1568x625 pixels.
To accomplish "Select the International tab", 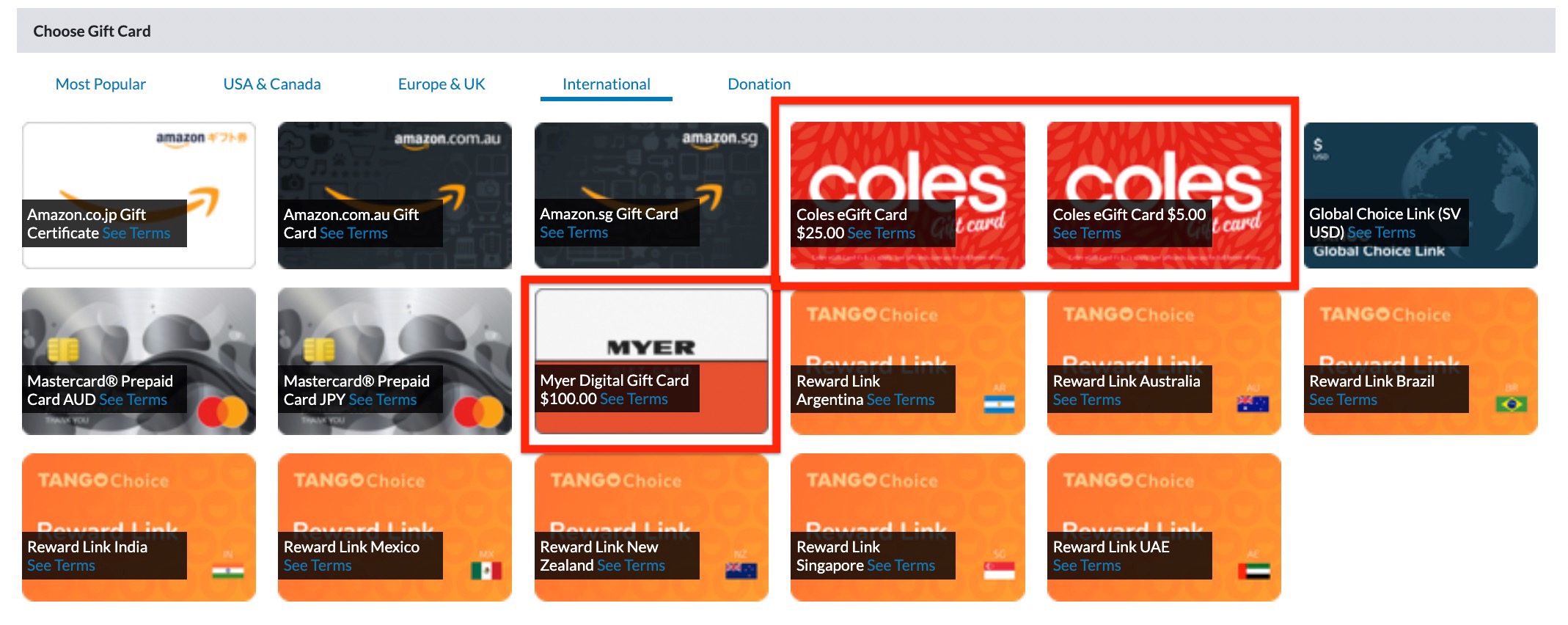I will 607,84.
